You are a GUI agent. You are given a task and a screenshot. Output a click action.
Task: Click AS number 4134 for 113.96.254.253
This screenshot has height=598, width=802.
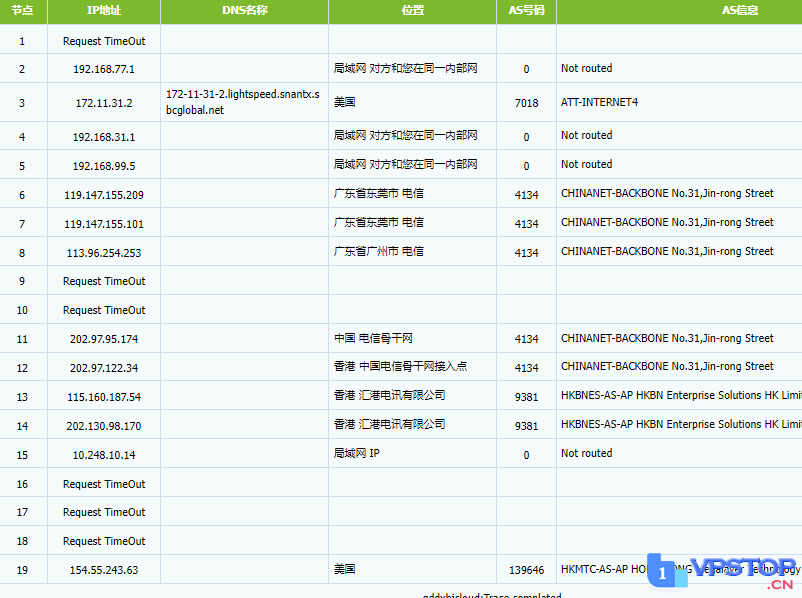(526, 253)
